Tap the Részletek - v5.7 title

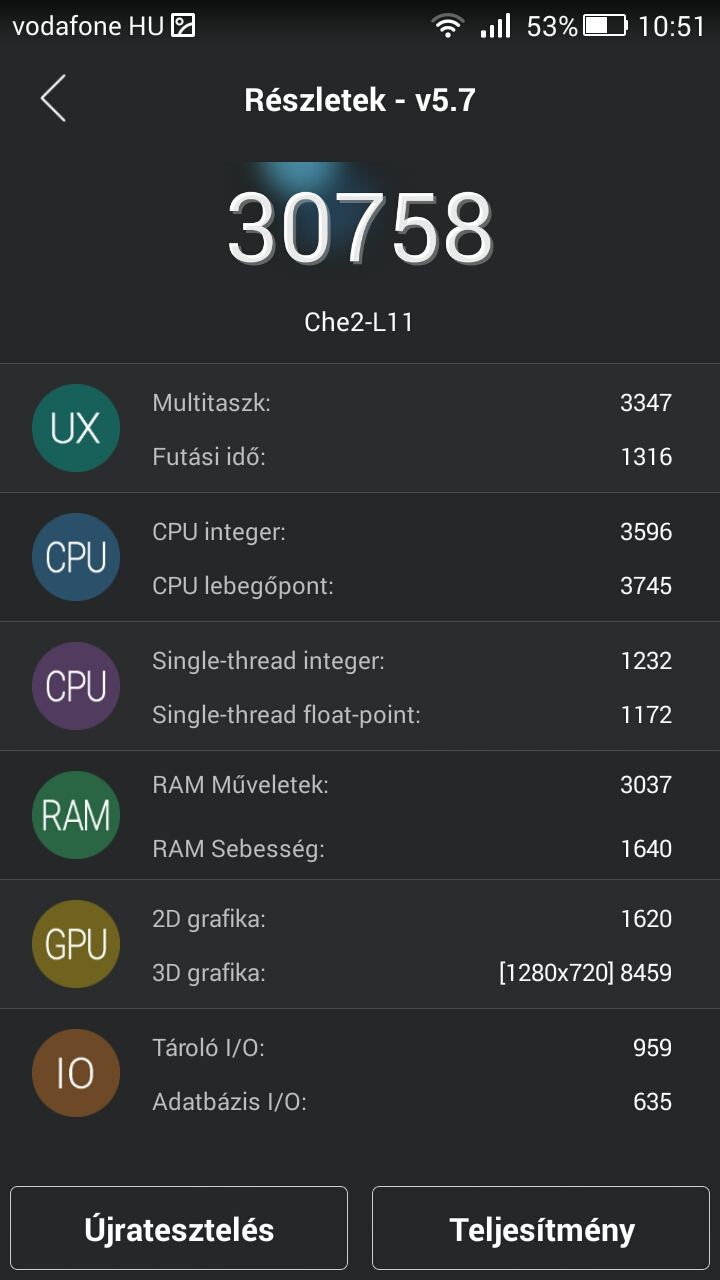point(360,100)
